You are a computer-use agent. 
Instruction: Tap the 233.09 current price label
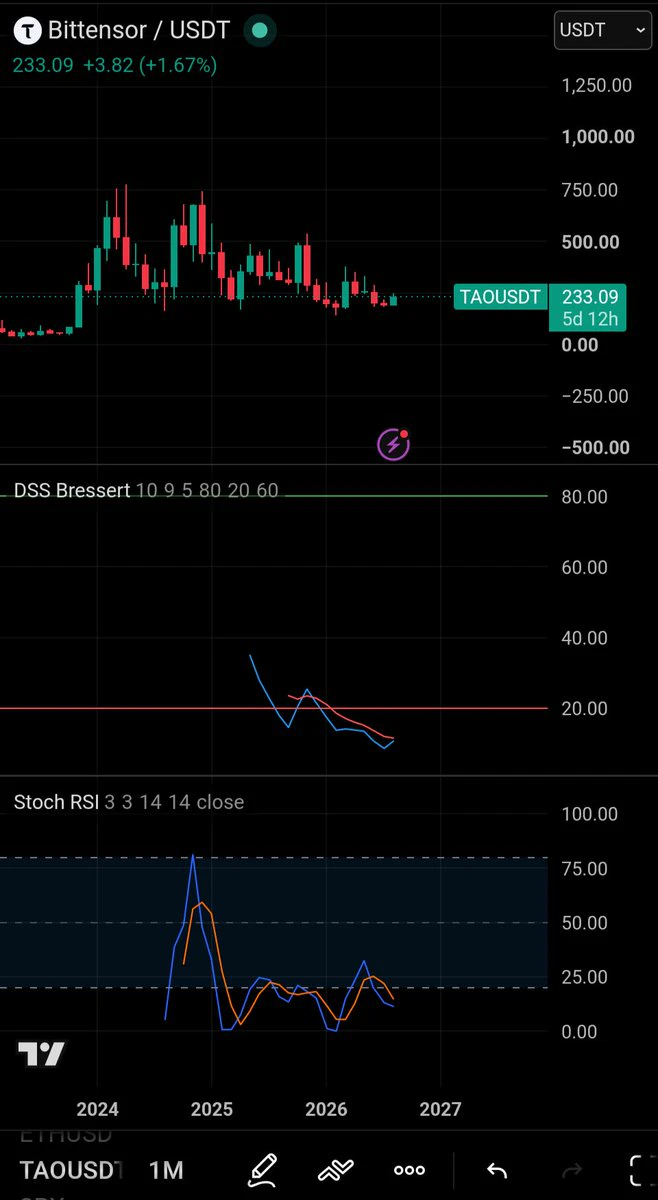(589, 297)
